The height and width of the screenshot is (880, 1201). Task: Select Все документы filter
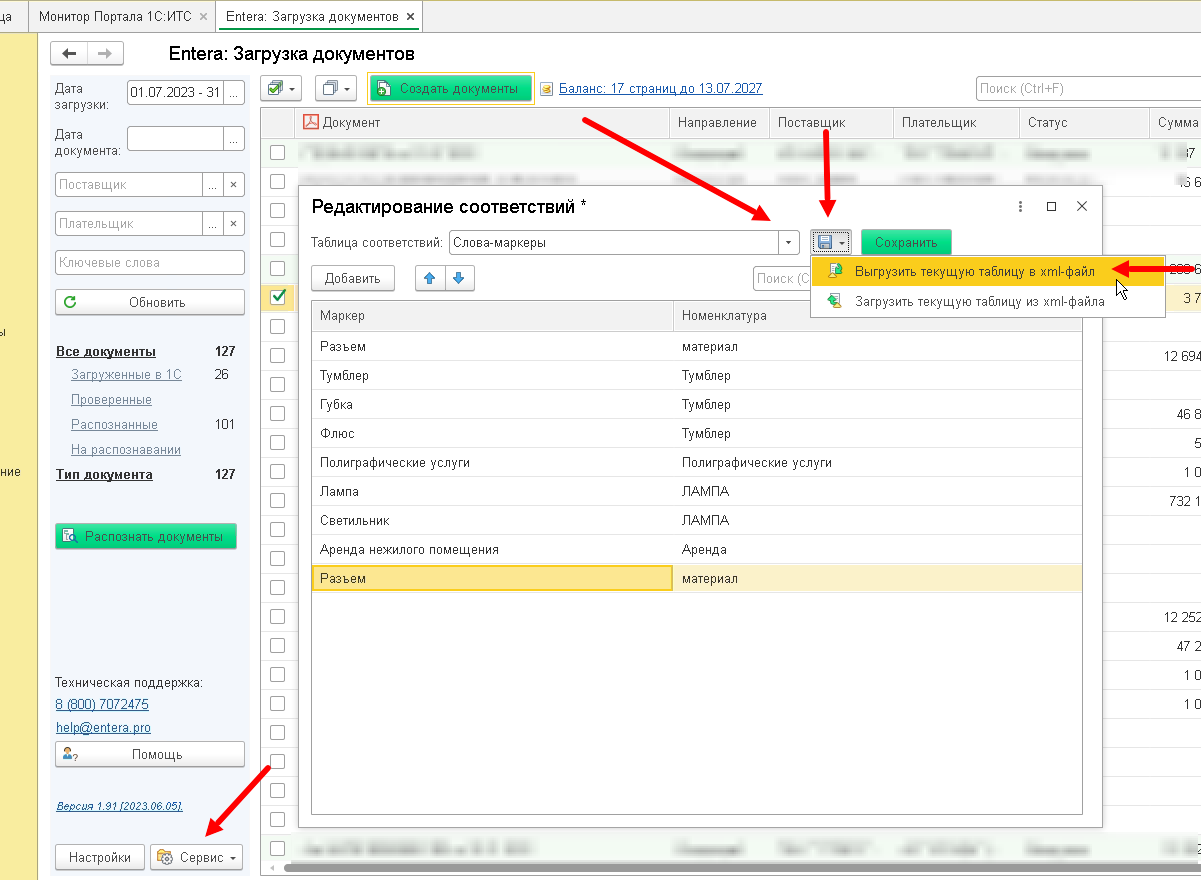[x=105, y=352]
